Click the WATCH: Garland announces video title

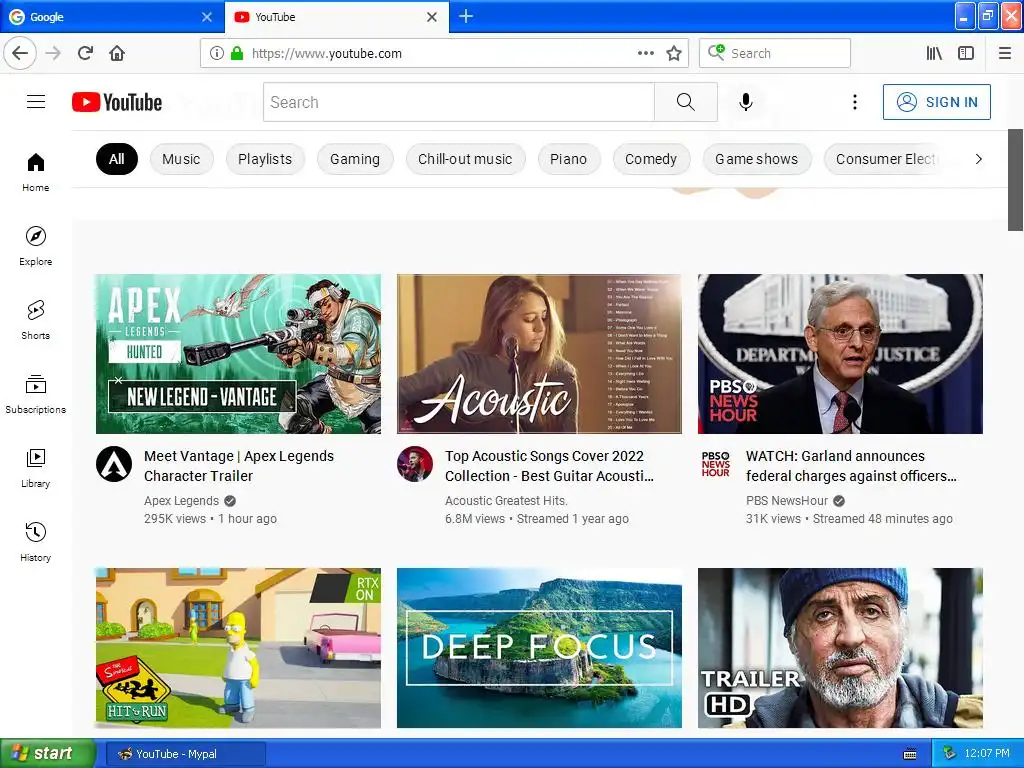point(852,466)
